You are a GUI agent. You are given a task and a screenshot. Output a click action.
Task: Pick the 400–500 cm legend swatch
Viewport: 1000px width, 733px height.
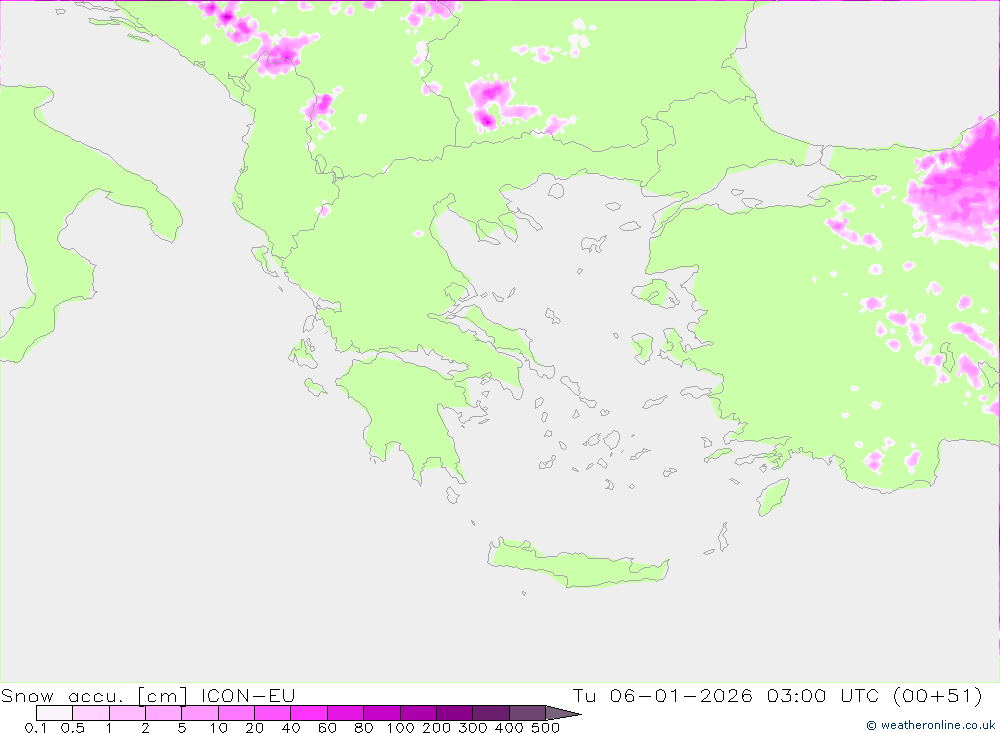[527, 713]
